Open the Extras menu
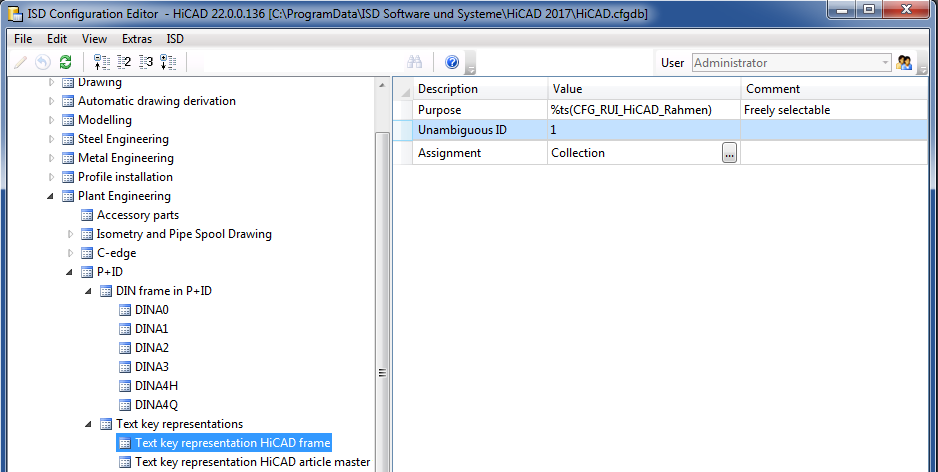The image size is (938, 472). (x=137, y=39)
